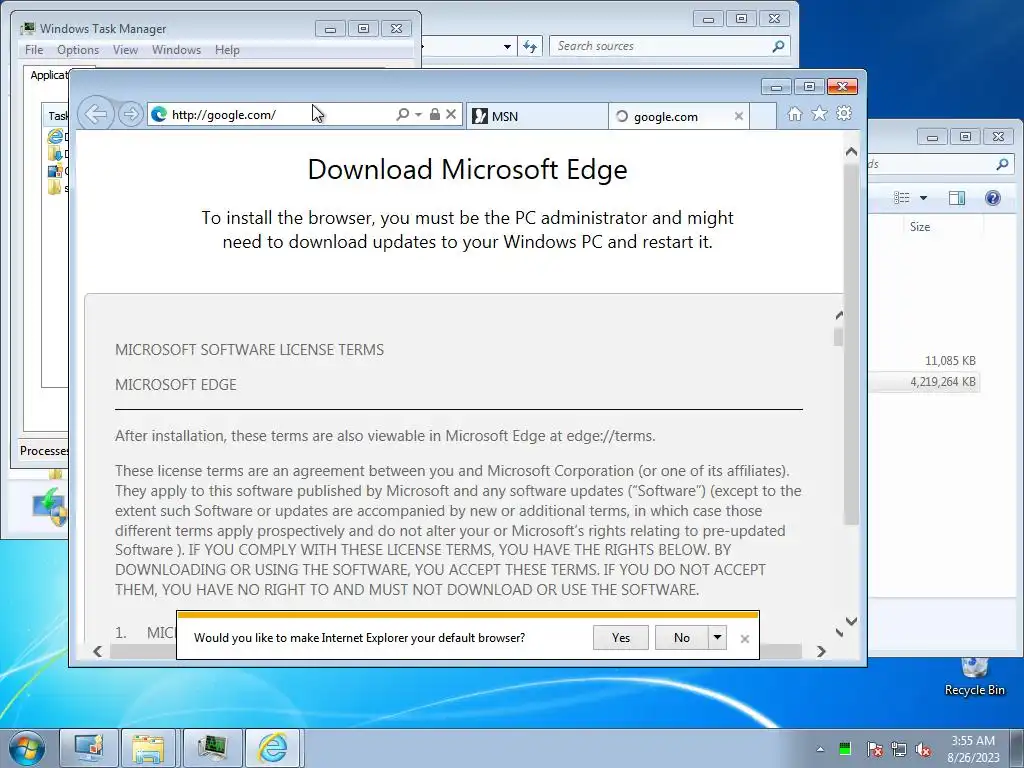Click the license terms box scroll-up arrow
This screenshot has height=768, width=1024.
839,315
